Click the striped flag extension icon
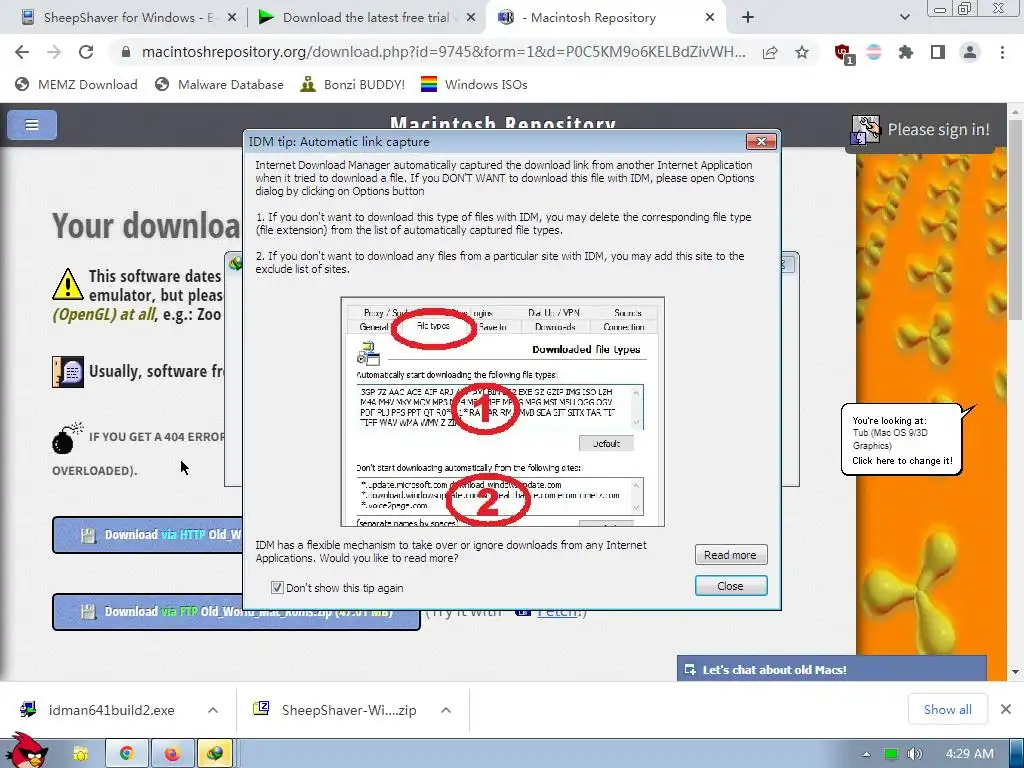1024x768 pixels. pyautogui.click(x=874, y=52)
